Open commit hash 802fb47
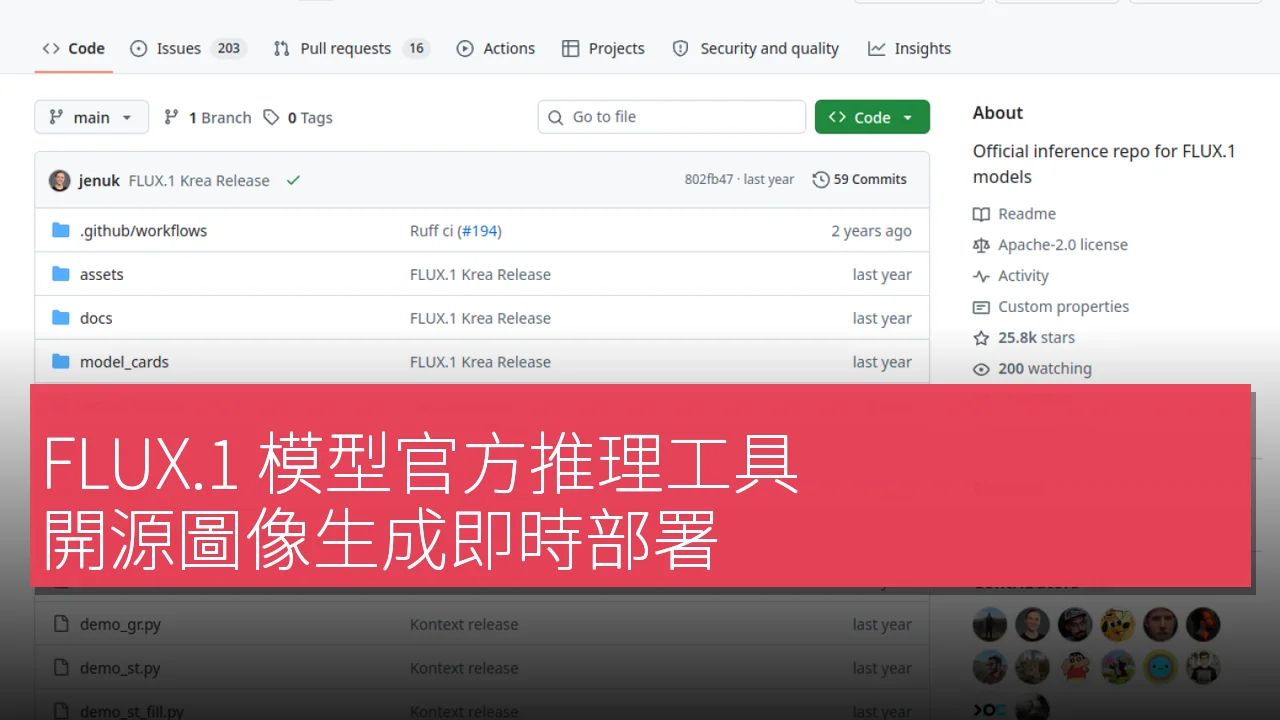Image resolution: width=1280 pixels, height=720 pixels. tap(708, 180)
